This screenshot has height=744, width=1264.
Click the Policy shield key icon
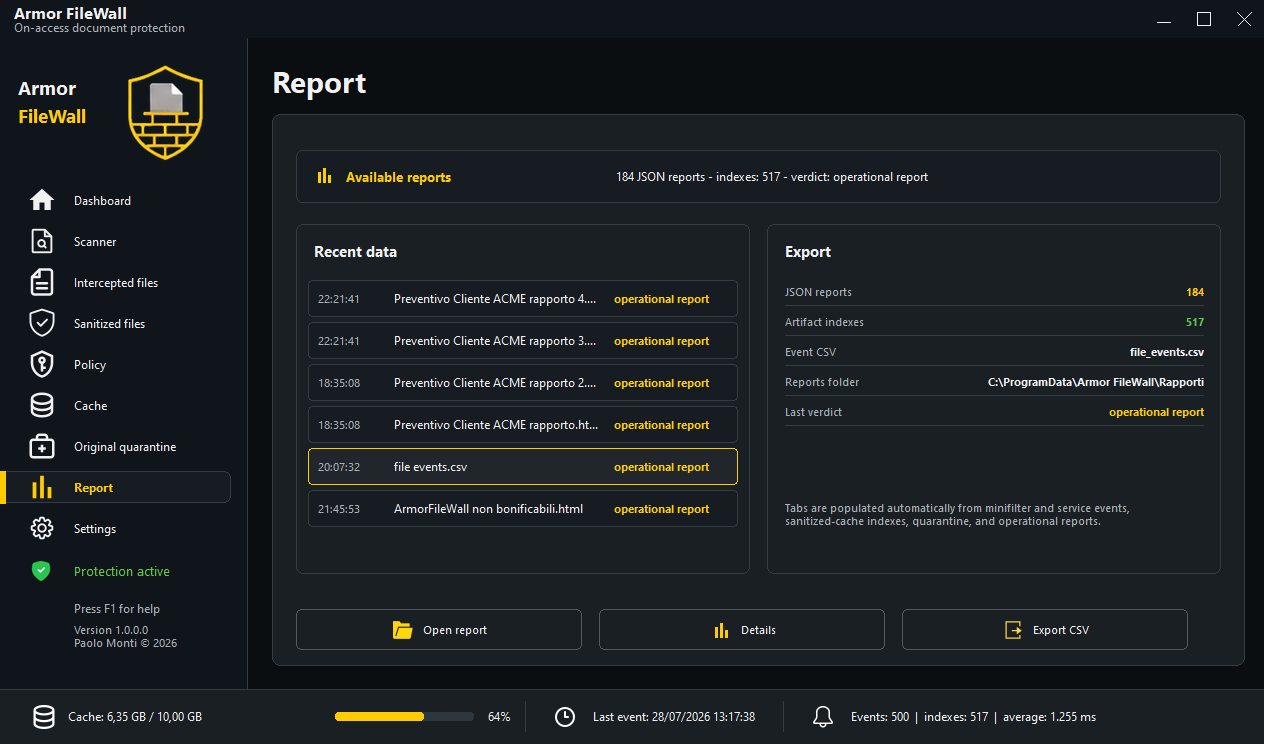[42, 364]
